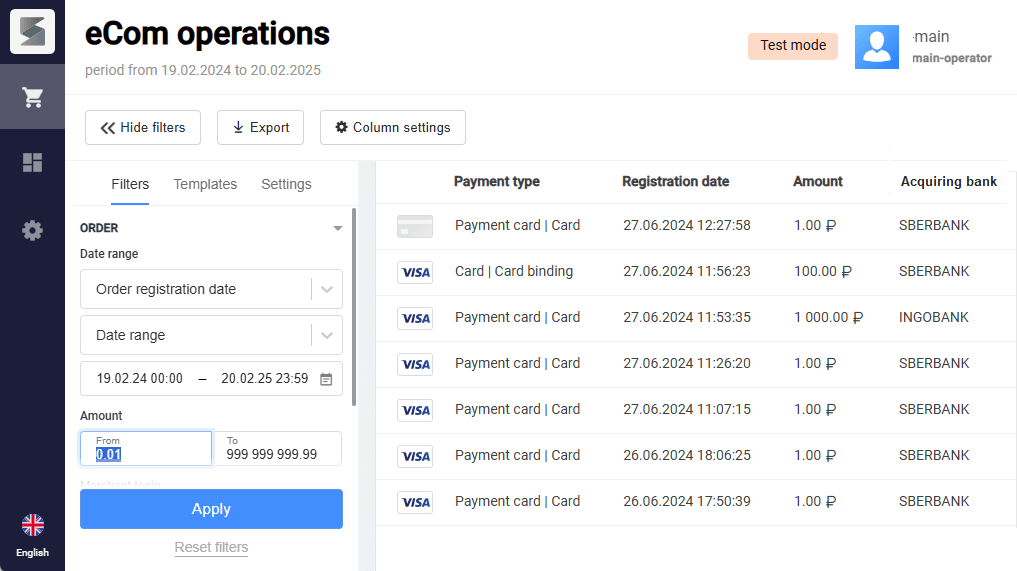1017x571 pixels.
Task: Open the calendar date picker icon
Action: coord(326,379)
